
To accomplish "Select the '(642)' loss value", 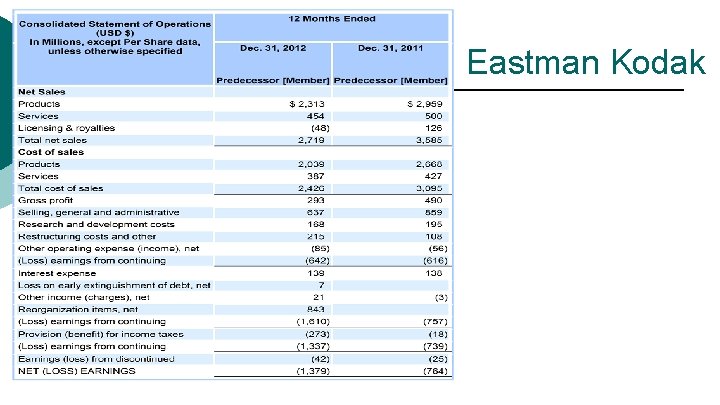I will pos(317,260).
